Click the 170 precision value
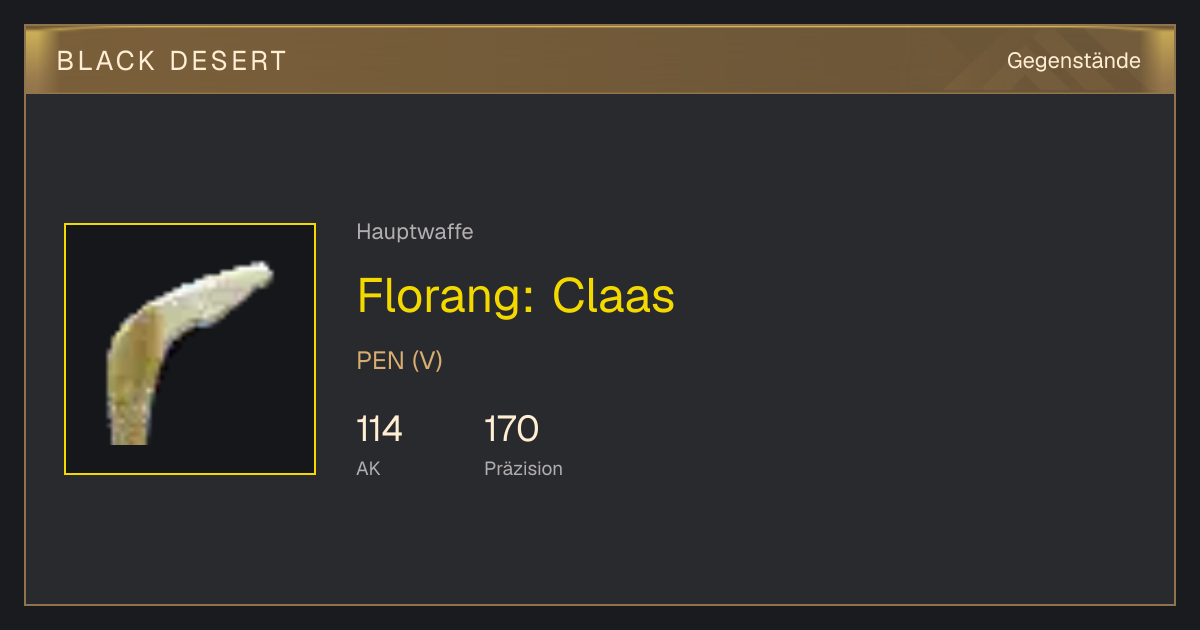1200x630 pixels. click(511, 429)
